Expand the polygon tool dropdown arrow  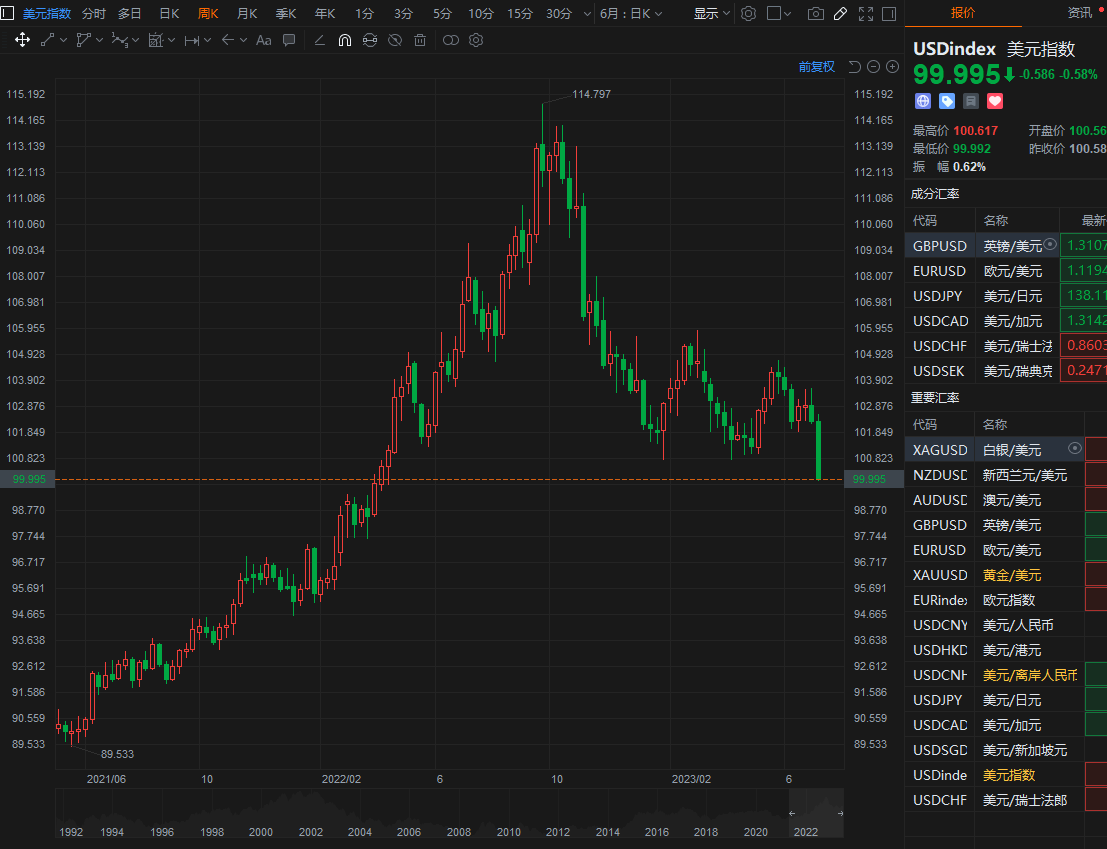tap(100, 40)
